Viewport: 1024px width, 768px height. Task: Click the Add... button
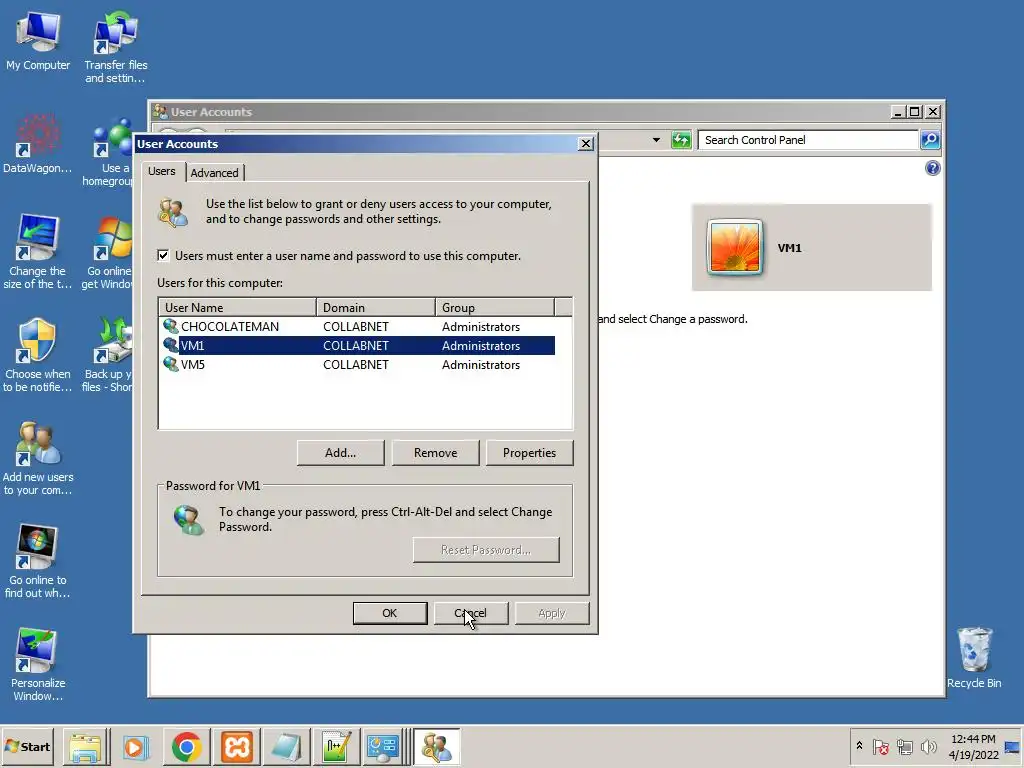340,453
